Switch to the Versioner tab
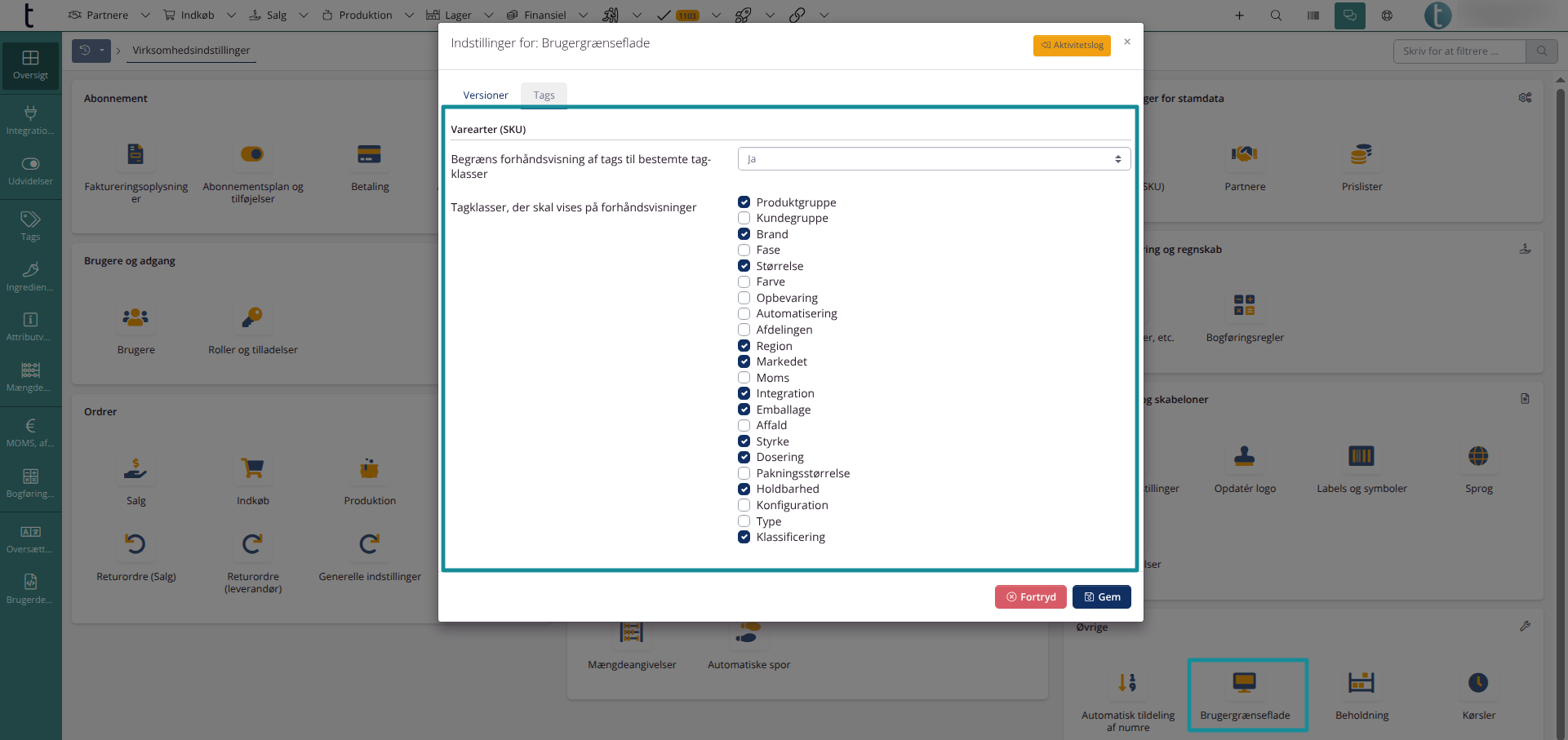The height and width of the screenshot is (740, 1568). pyautogui.click(x=486, y=95)
